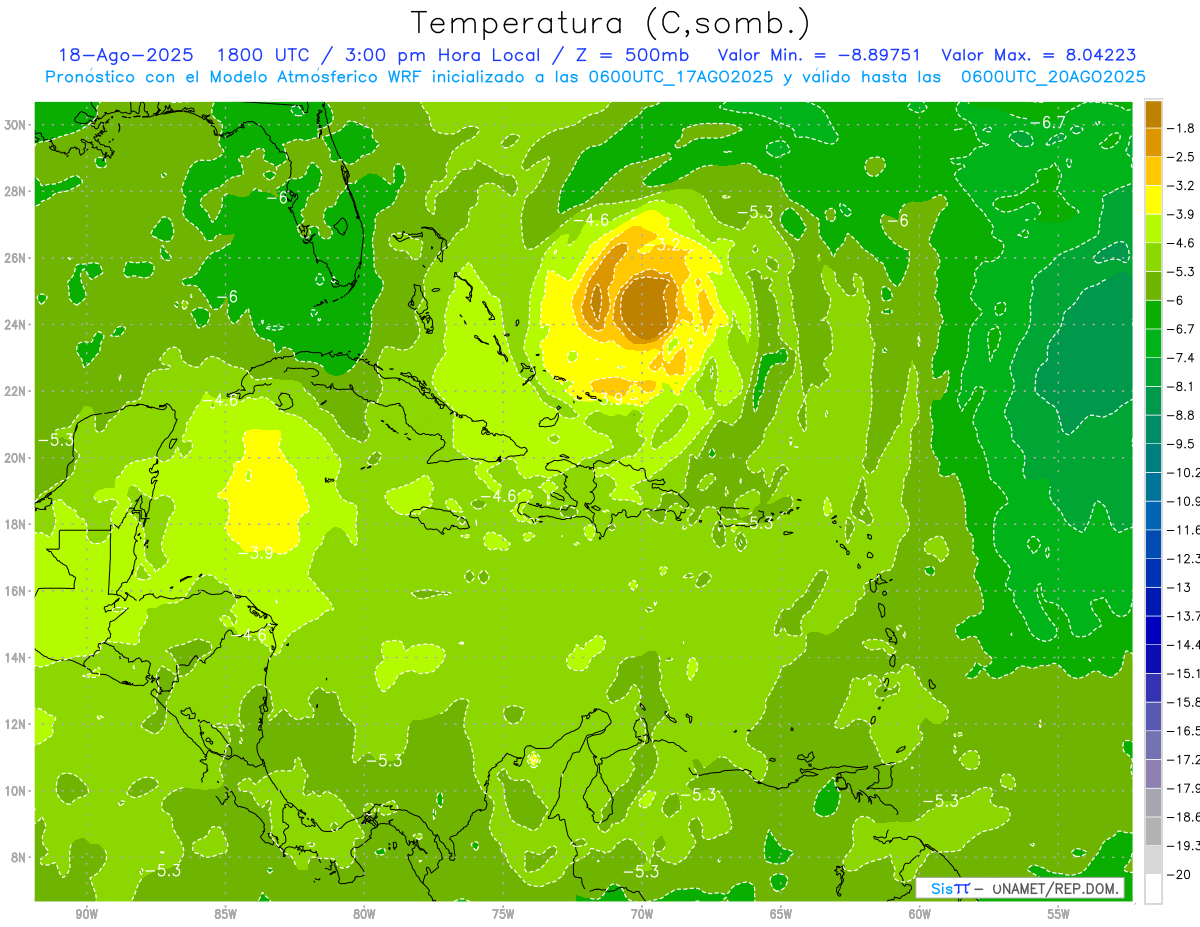Click the "16N" latitude axis label
The width and height of the screenshot is (1200, 927).
coord(15,591)
